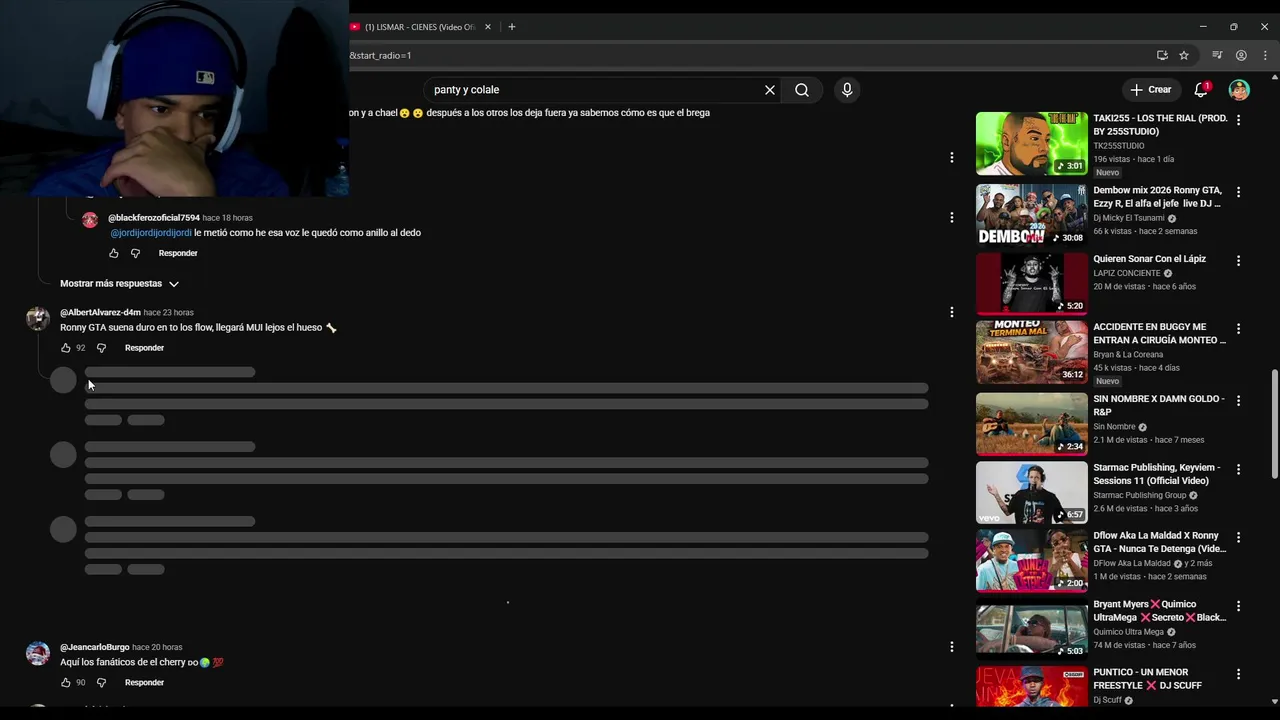This screenshot has width=1280, height=720.
Task: Open the notifications bell
Action: [x=1201, y=90]
